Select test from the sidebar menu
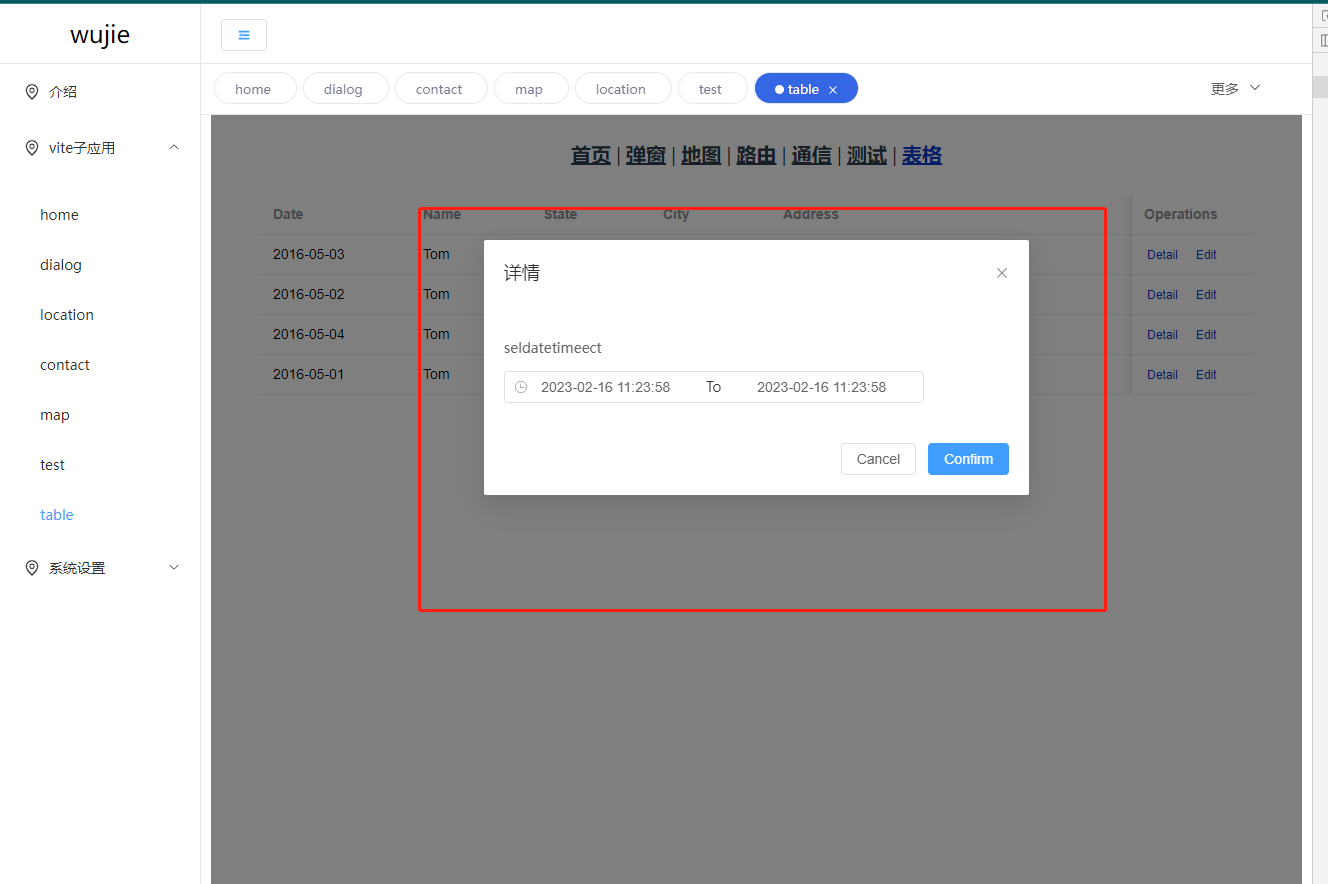This screenshot has width=1328, height=884. (x=52, y=464)
